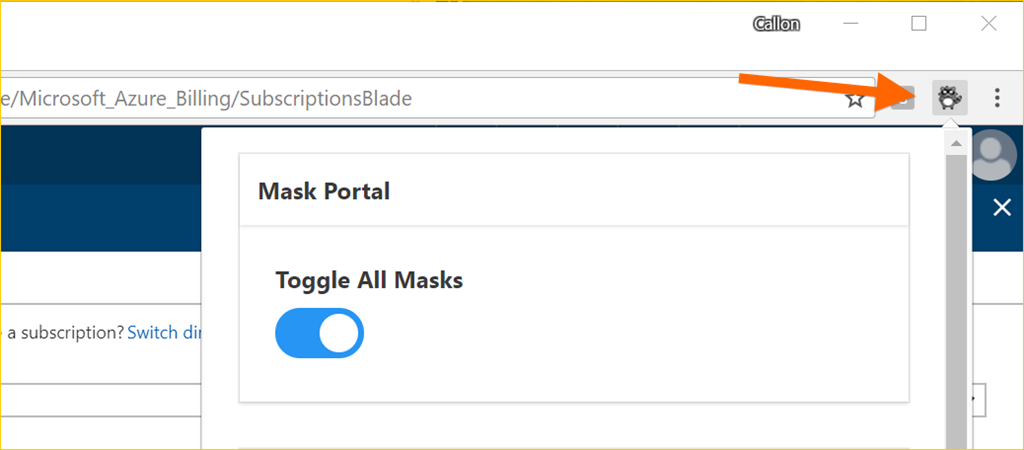Viewport: 1024px width, 450px height.
Task: Open the Callon Chrome profile button
Action: click(x=776, y=24)
